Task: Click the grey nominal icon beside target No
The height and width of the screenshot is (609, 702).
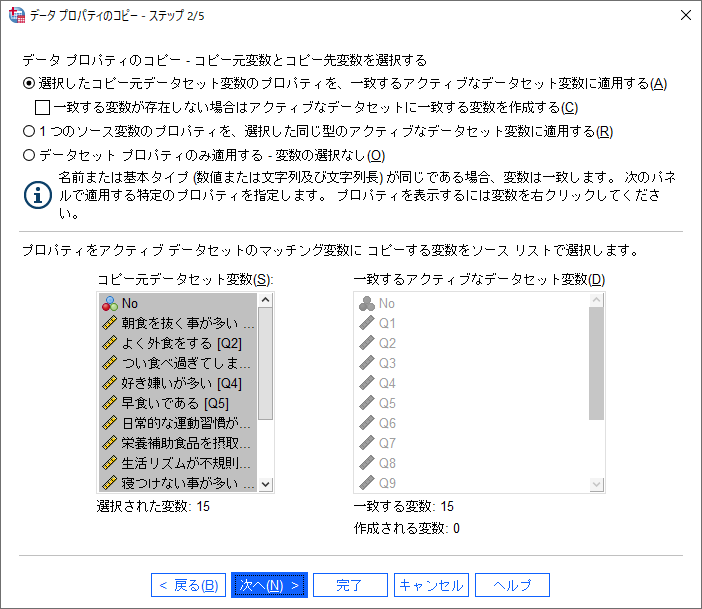Action: click(367, 304)
